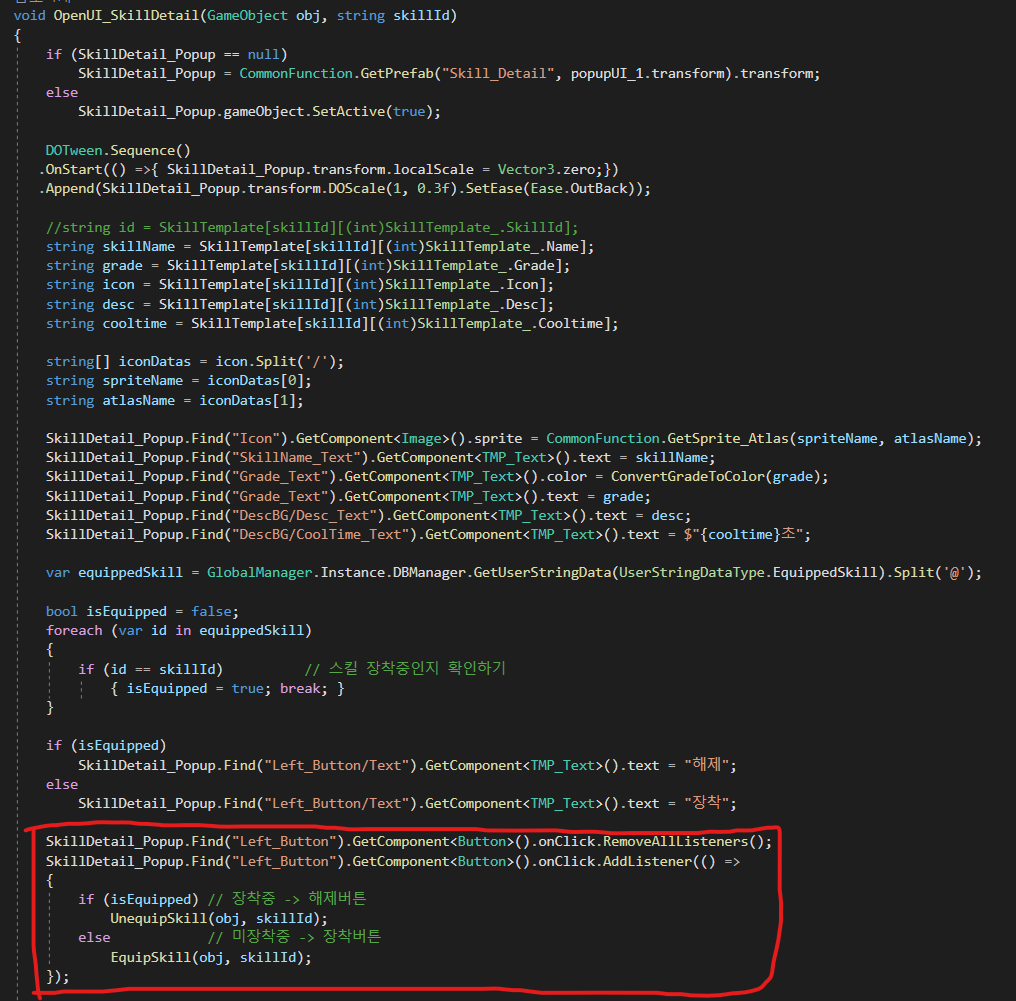Click the comment 미장착중 -> 장착버튼
Screen dimensions: 1016x1001
[295, 938]
